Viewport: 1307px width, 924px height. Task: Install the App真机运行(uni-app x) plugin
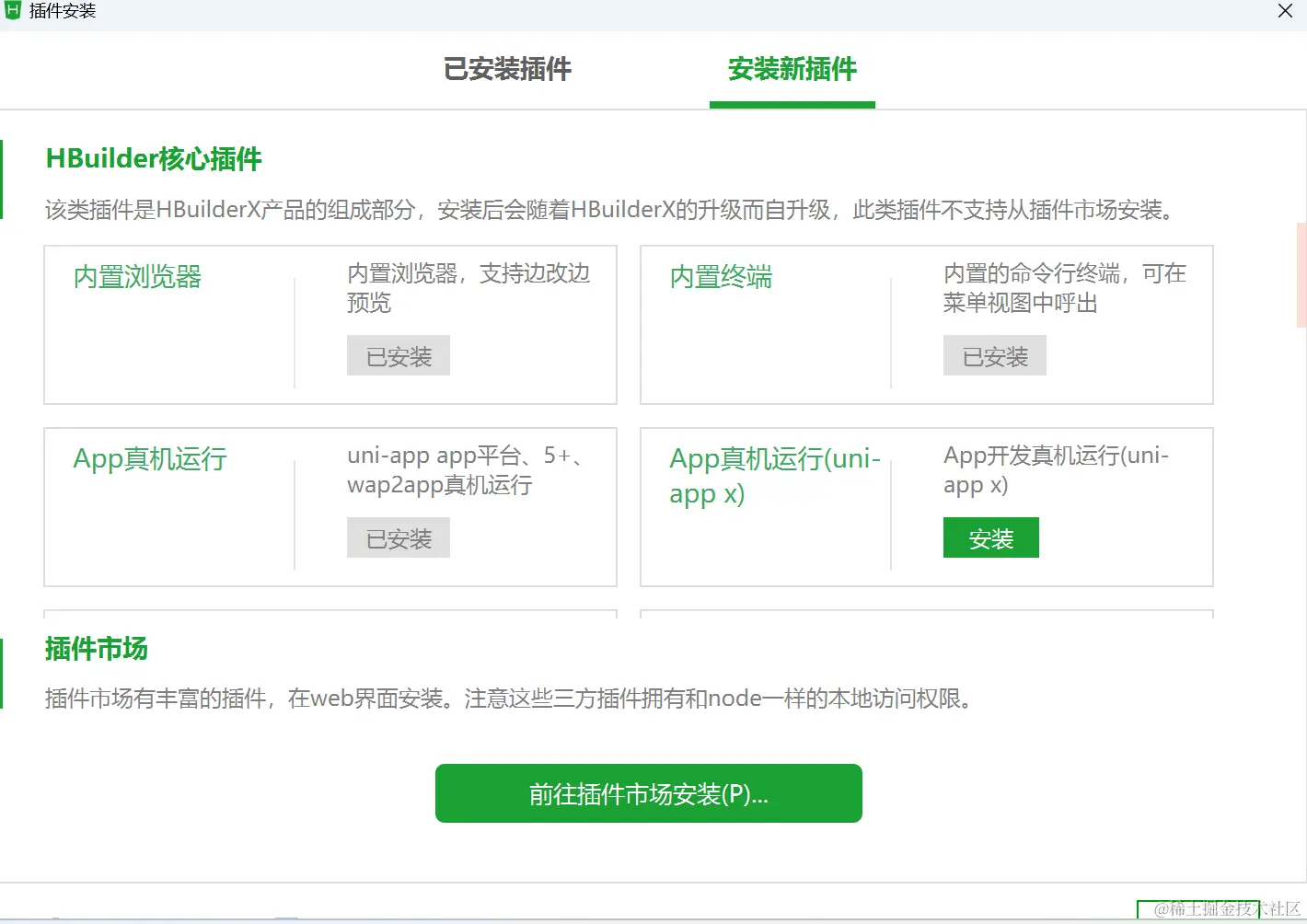[x=991, y=538]
